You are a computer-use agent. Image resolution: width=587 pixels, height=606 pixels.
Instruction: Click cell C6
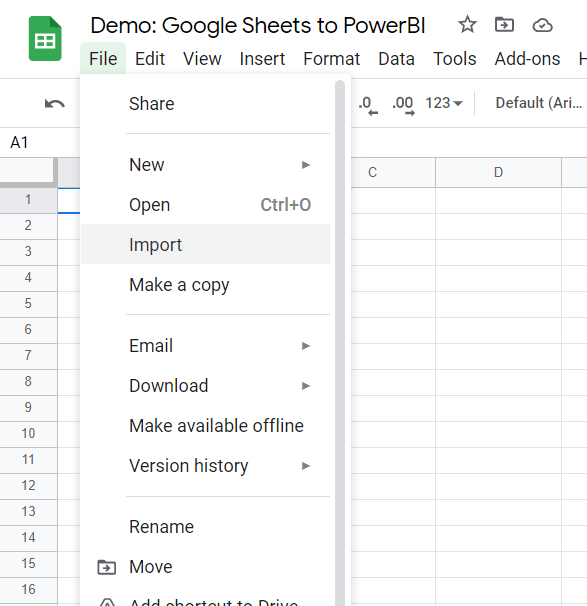pyautogui.click(x=393, y=330)
